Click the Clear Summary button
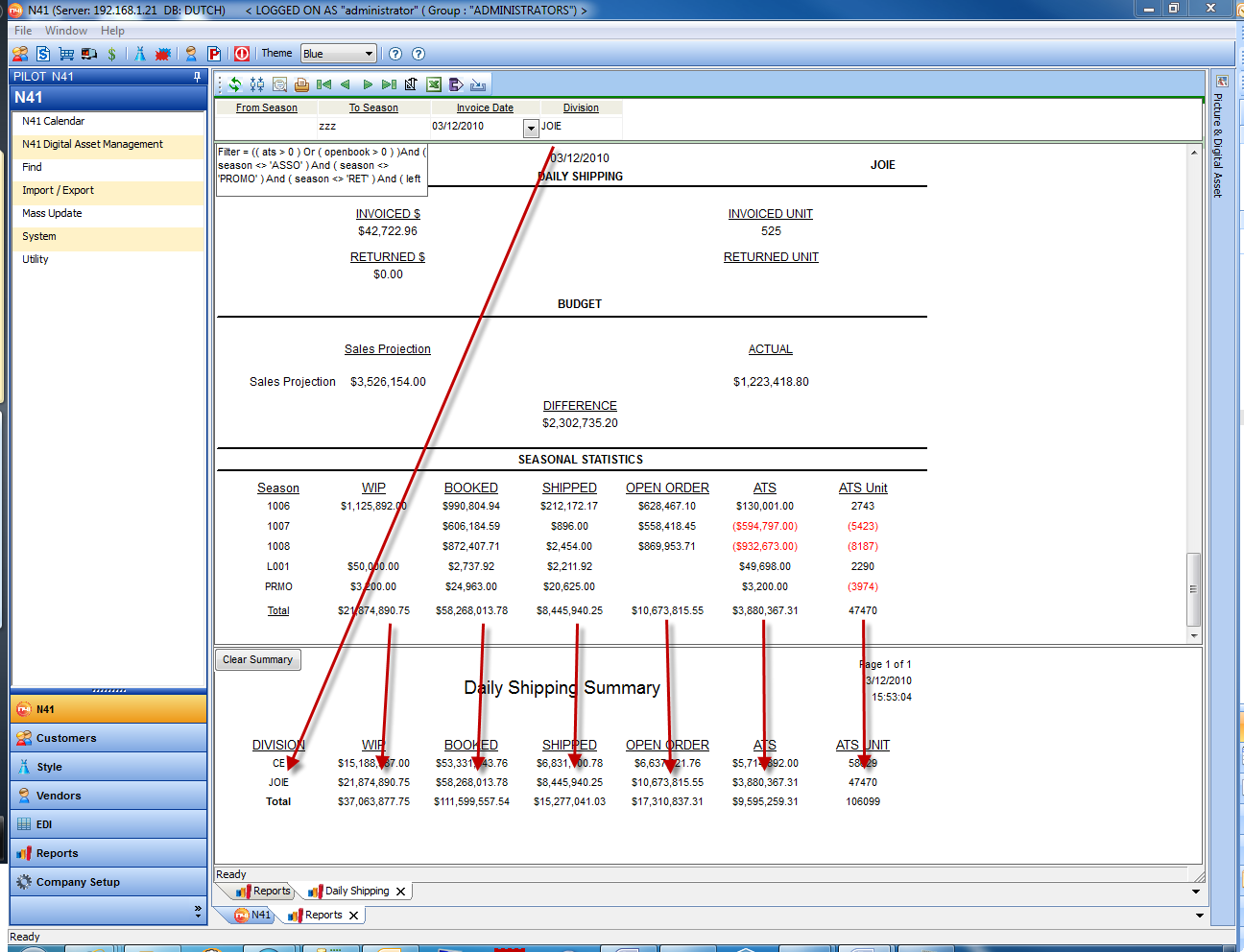1244x952 pixels. coord(257,660)
